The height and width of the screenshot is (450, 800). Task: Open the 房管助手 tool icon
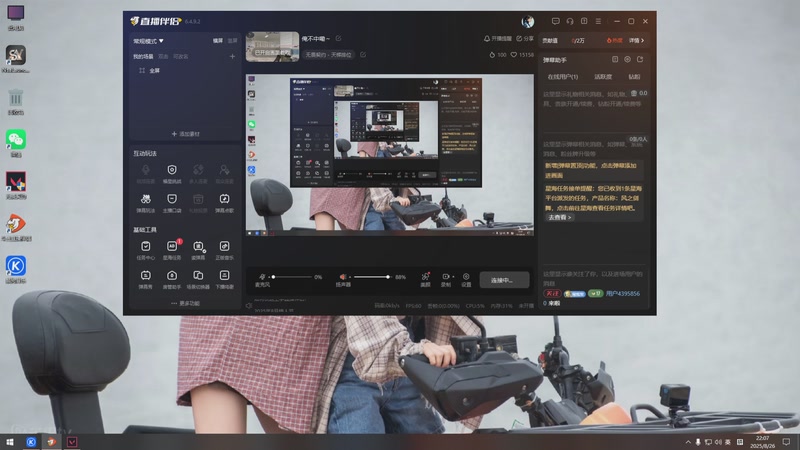click(x=172, y=276)
